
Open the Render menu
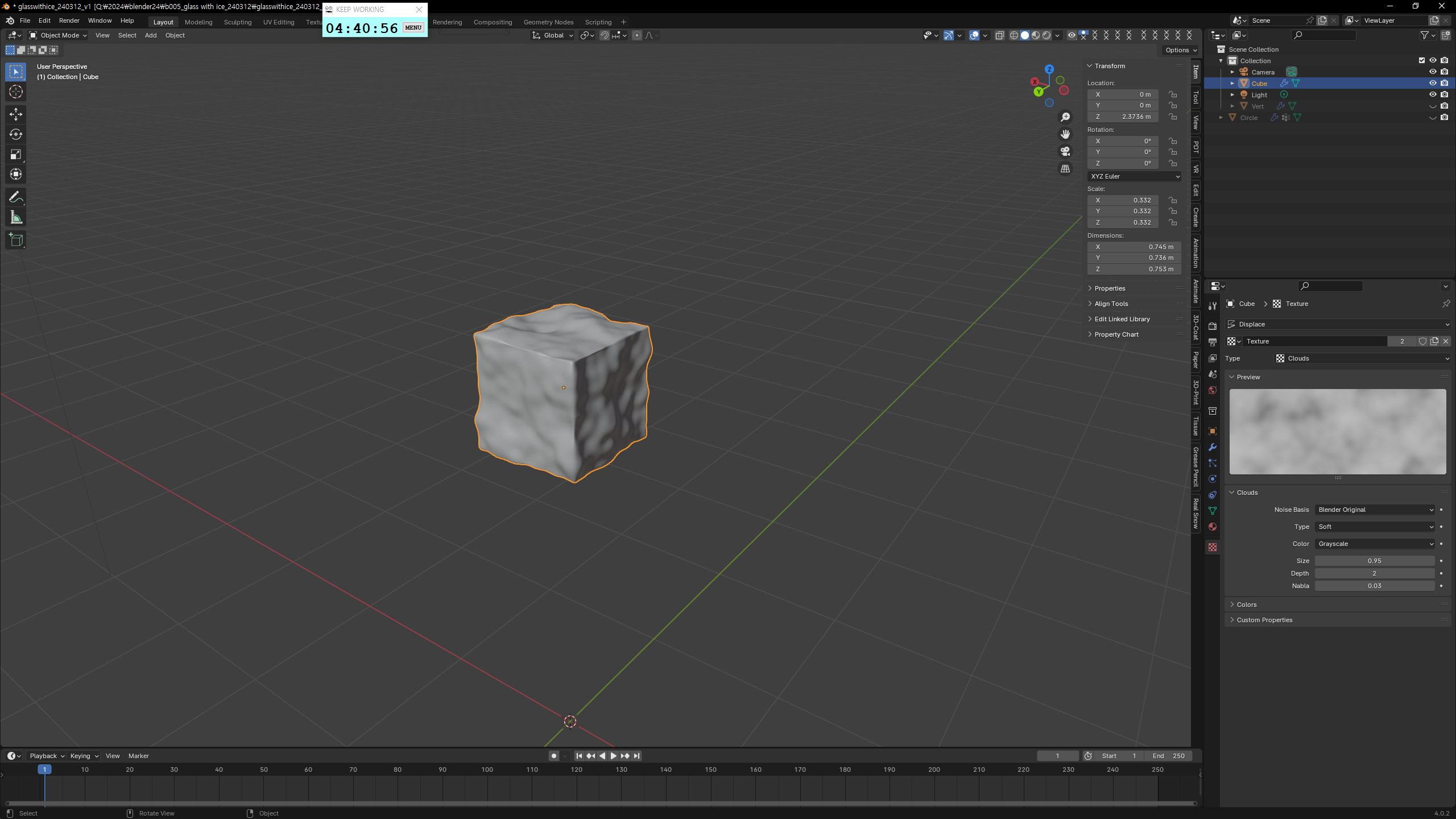(x=69, y=20)
